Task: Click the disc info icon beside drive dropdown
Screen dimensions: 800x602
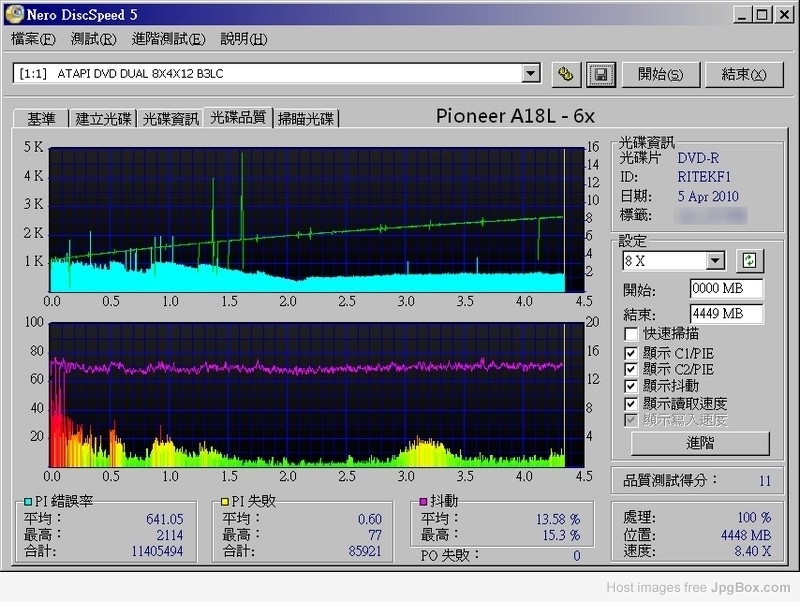Action: pos(565,74)
